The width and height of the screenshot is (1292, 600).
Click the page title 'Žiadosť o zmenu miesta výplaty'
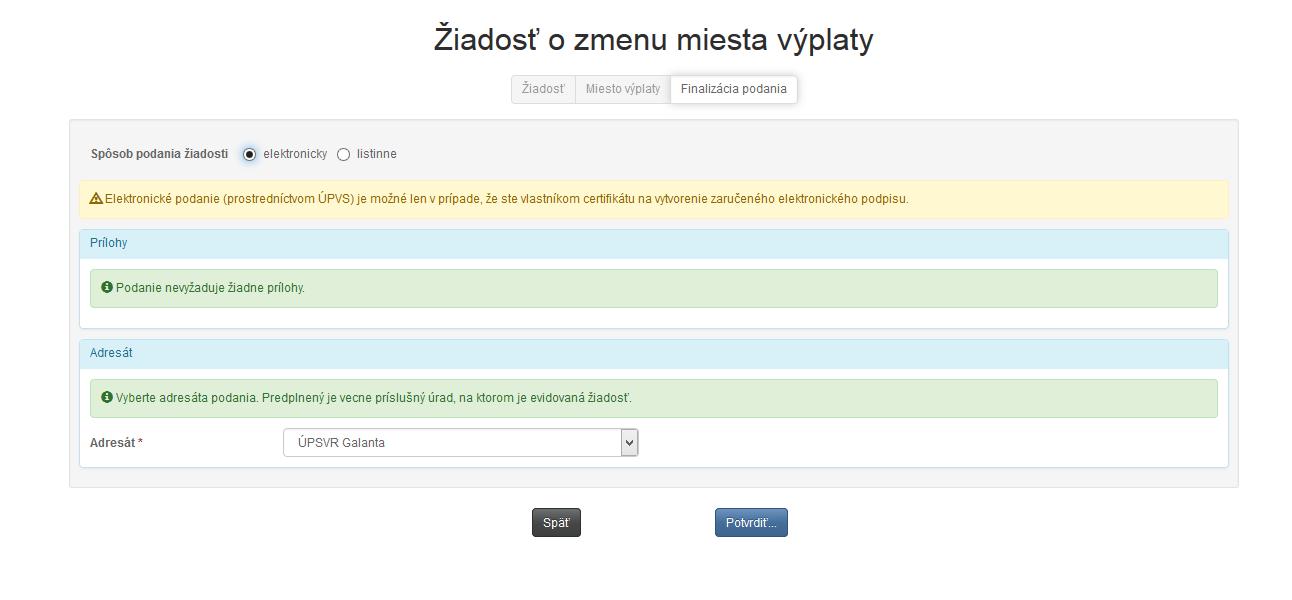click(x=653, y=39)
